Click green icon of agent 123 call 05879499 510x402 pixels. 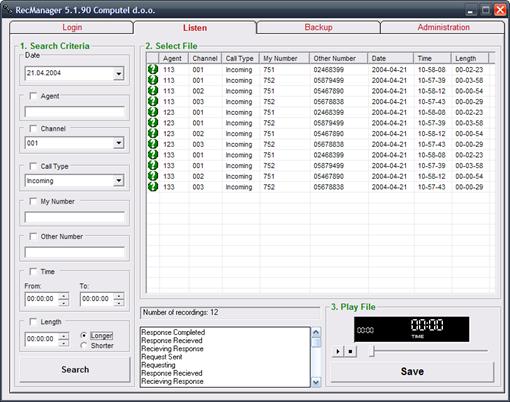[153, 123]
